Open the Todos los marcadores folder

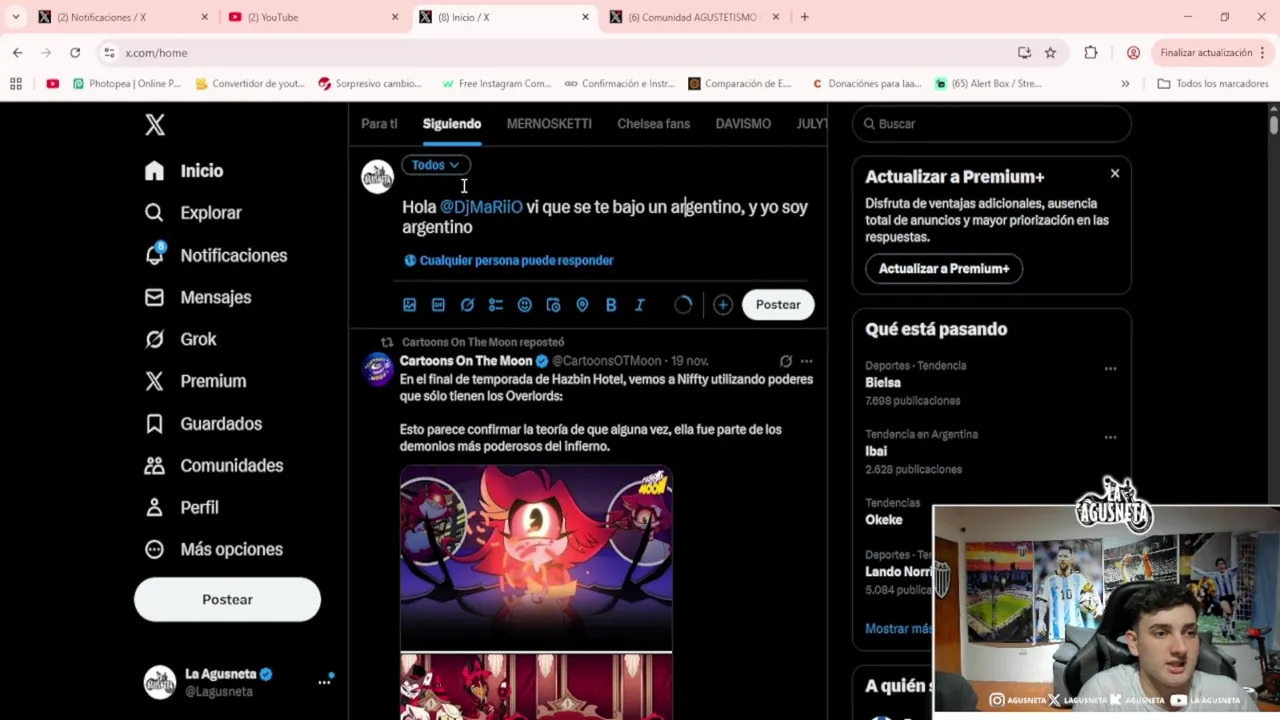tap(1212, 84)
